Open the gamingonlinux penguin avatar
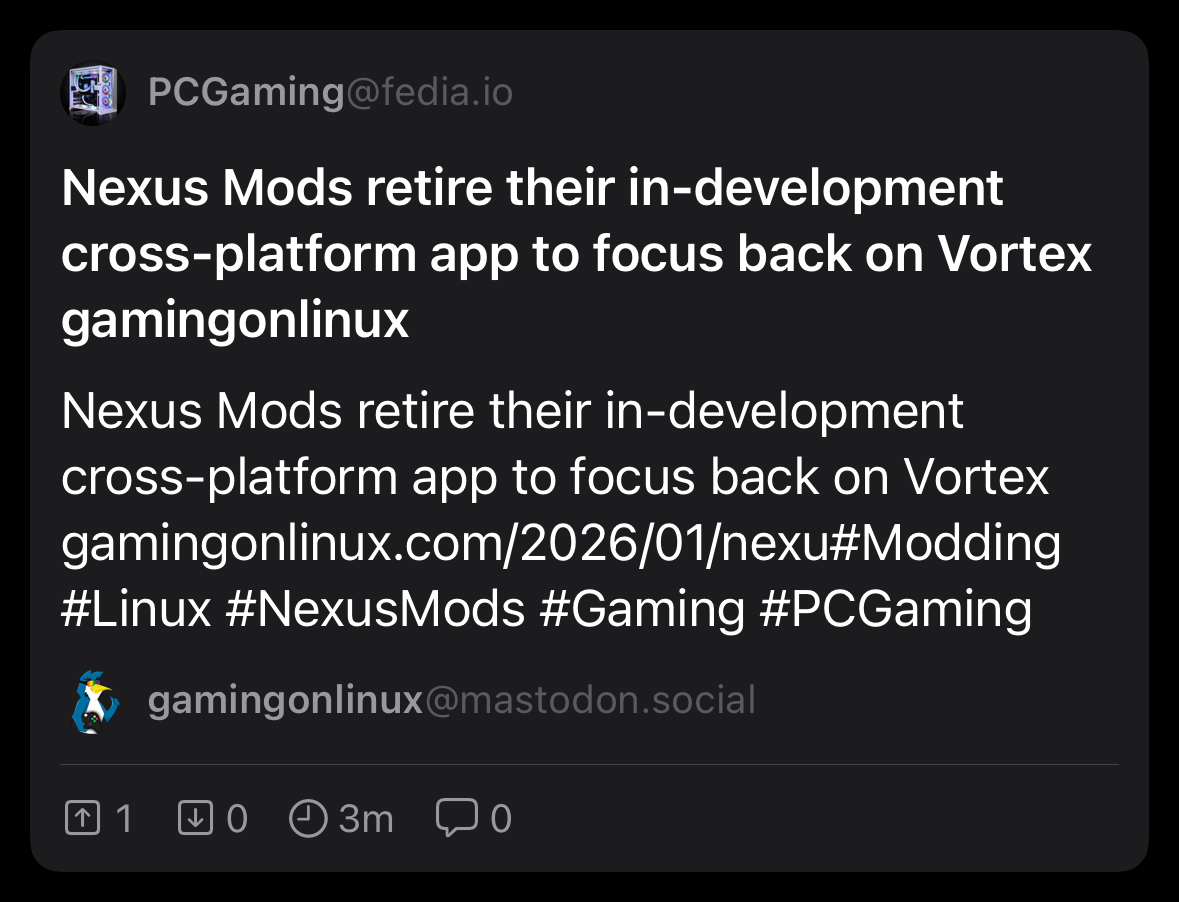 [95, 702]
